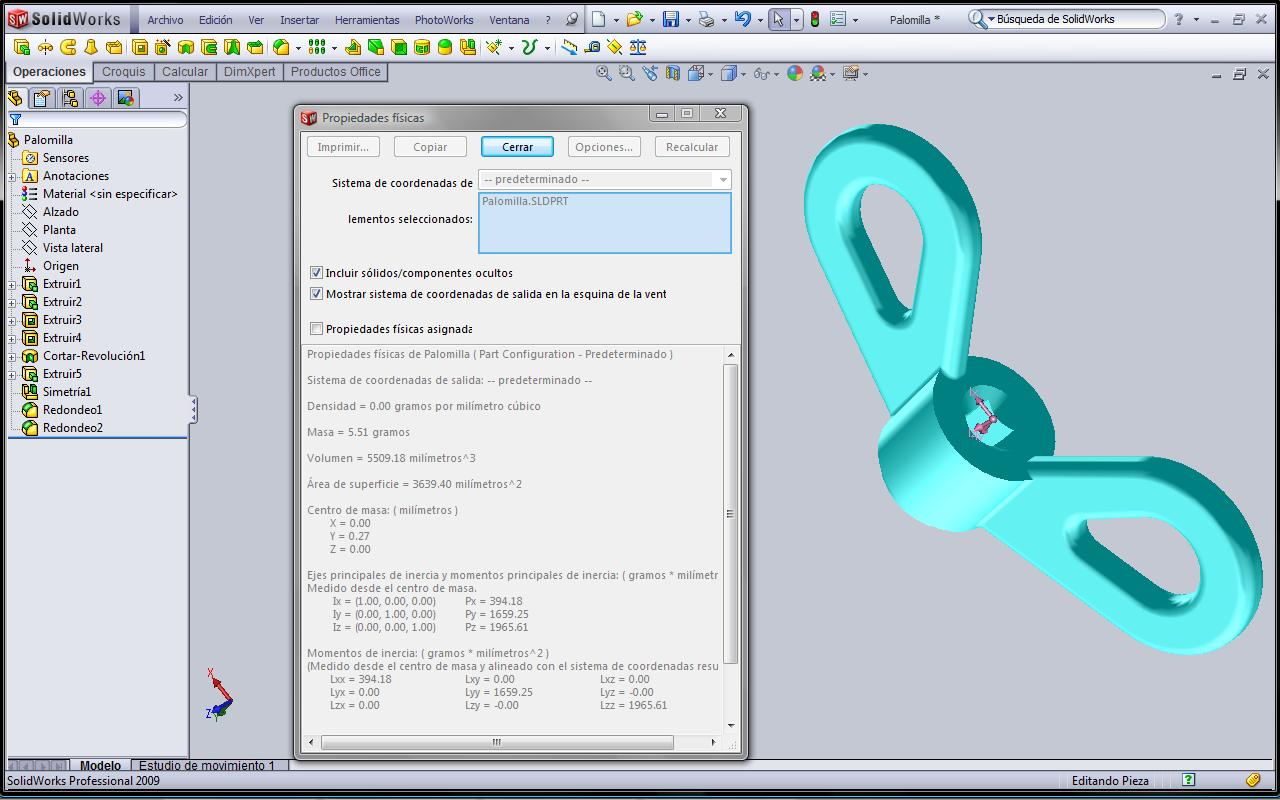The height and width of the screenshot is (800, 1280).
Task: Click the Búsqueda de SolidWorks search field
Action: [1066, 19]
